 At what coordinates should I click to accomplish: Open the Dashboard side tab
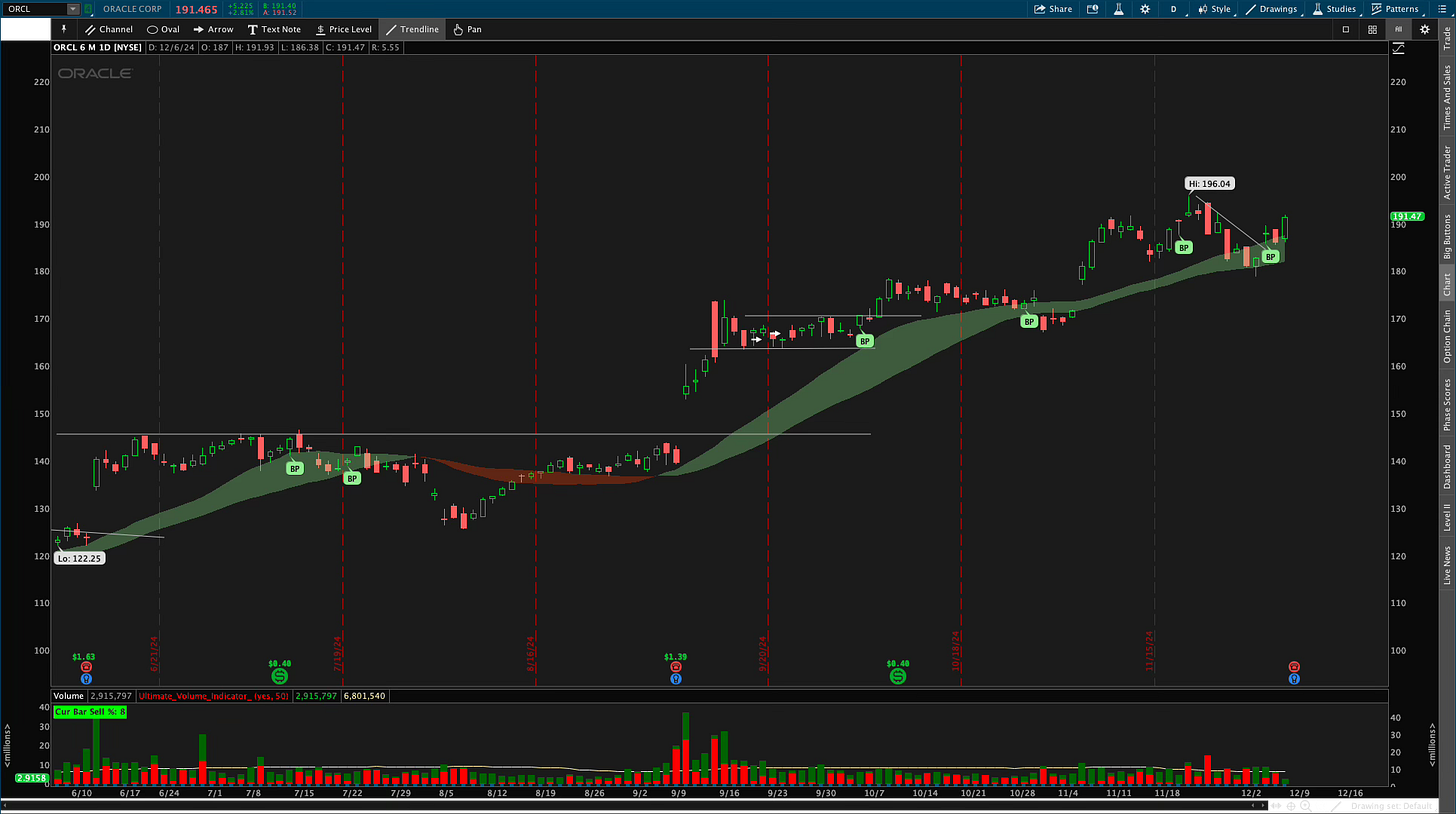click(1446, 468)
